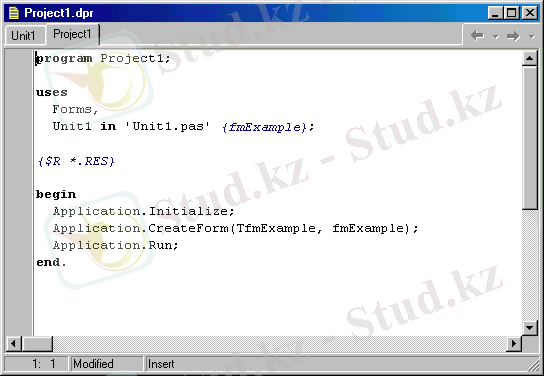
Task: Open the back history dropdown arrow
Action: click(x=496, y=36)
